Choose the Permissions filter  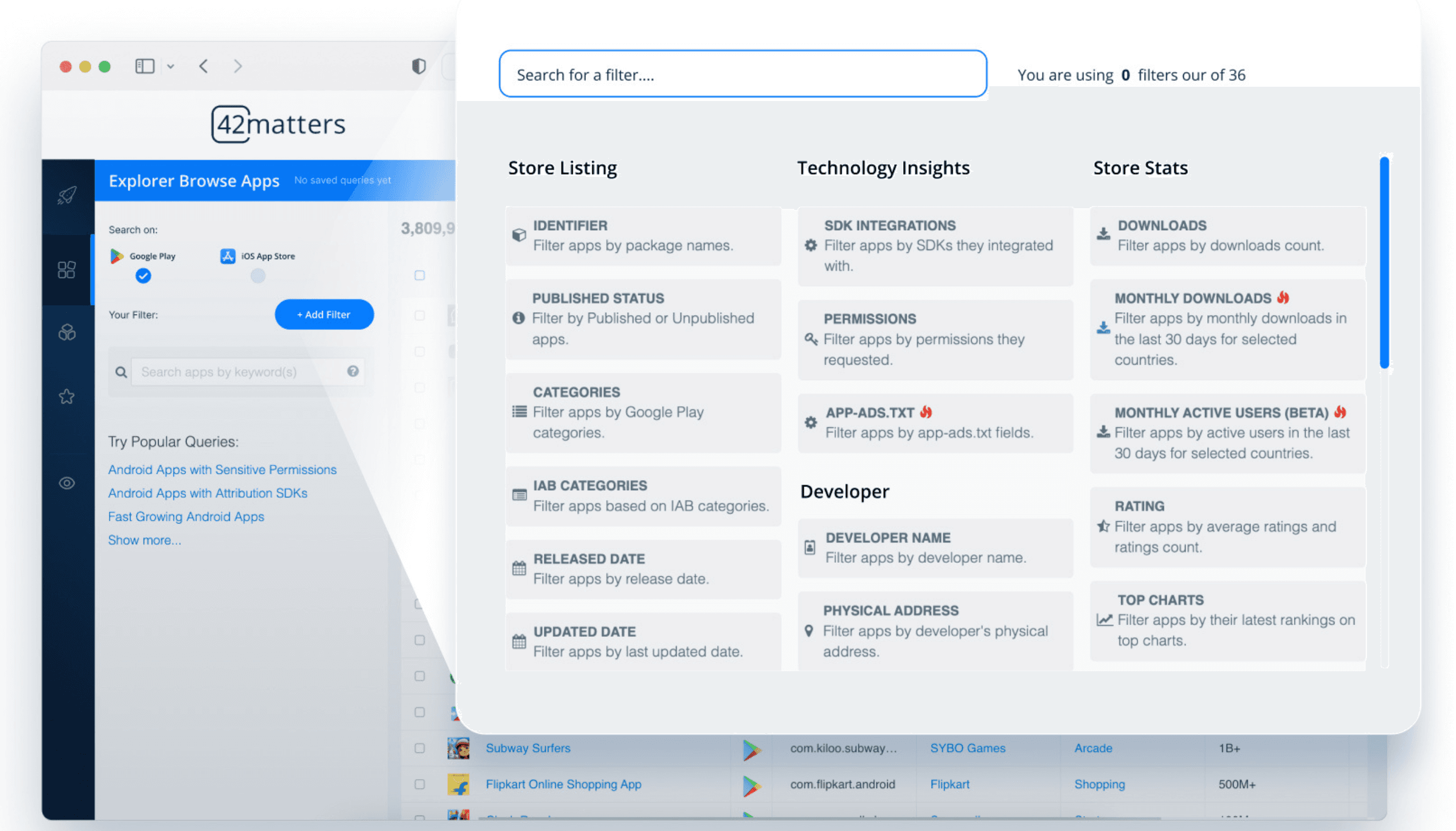pos(935,340)
